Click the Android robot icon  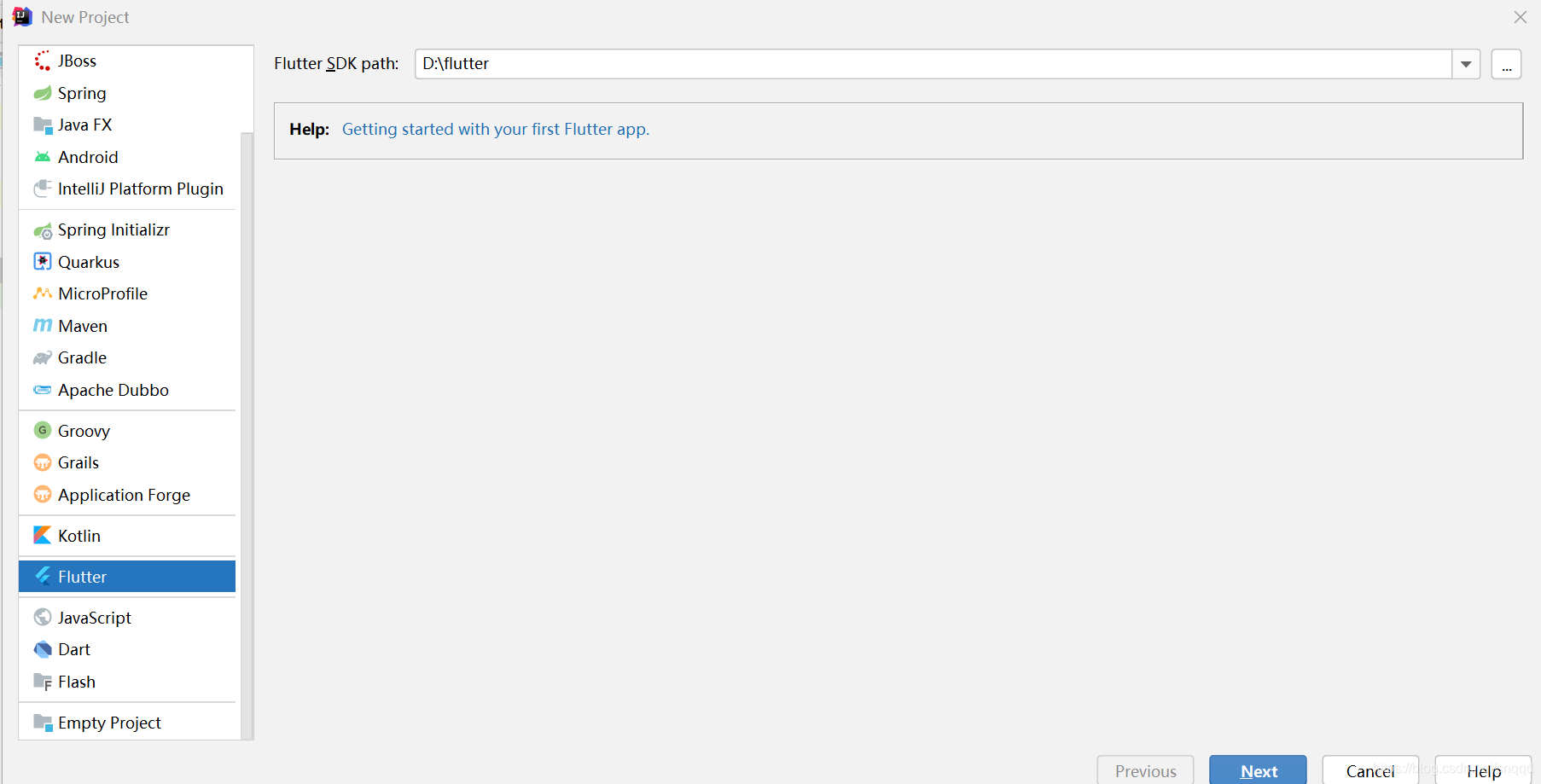pyautogui.click(x=43, y=157)
